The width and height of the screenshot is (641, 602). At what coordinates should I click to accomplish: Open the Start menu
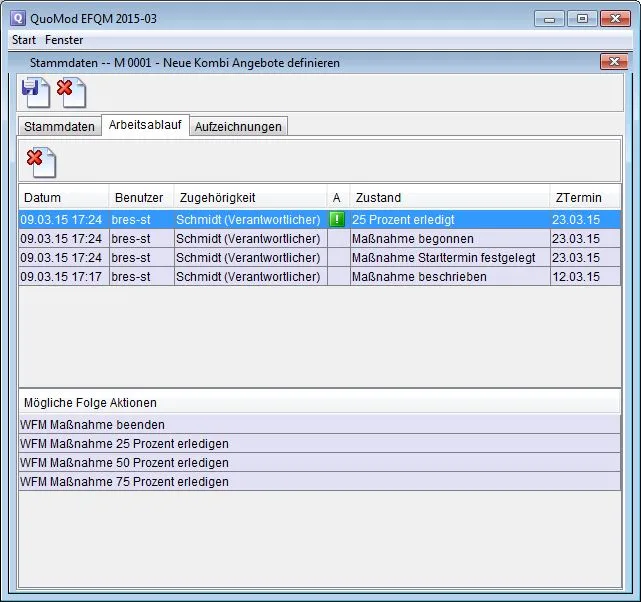[24, 40]
